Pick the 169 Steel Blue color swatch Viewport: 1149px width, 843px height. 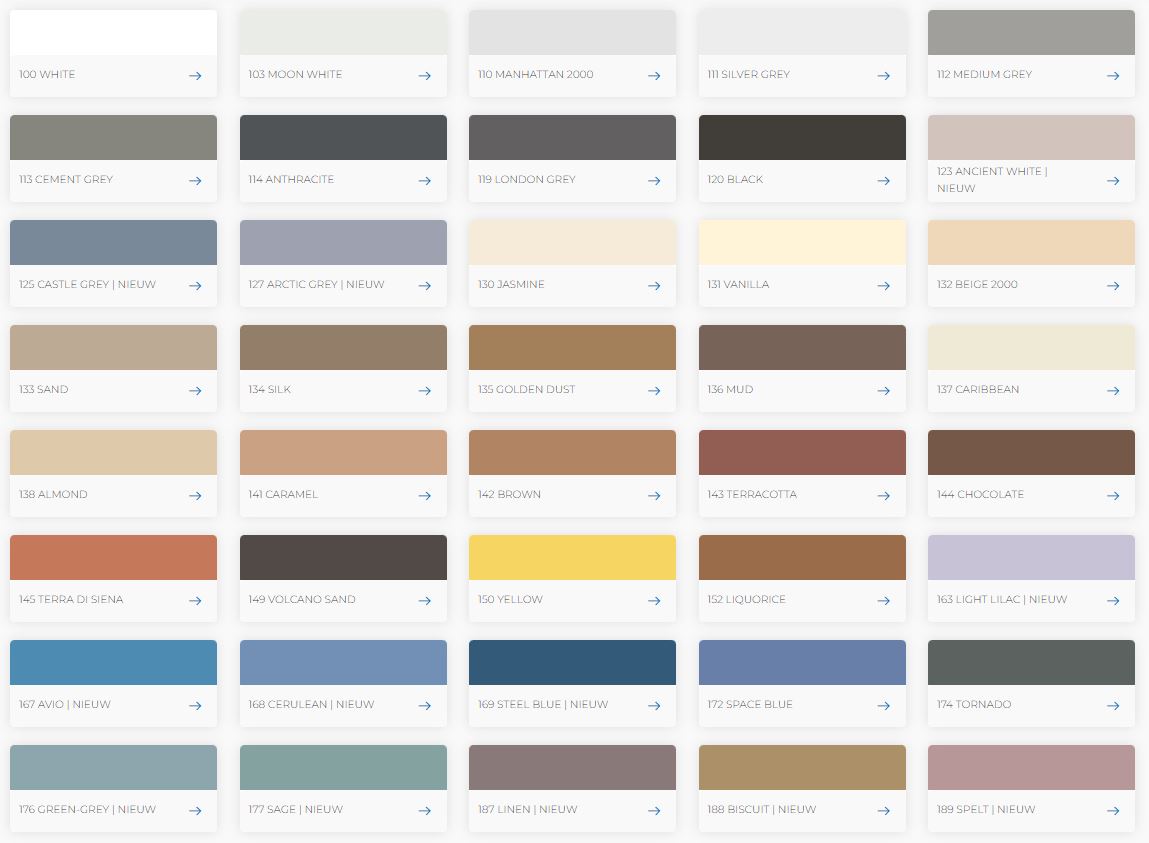(x=572, y=662)
